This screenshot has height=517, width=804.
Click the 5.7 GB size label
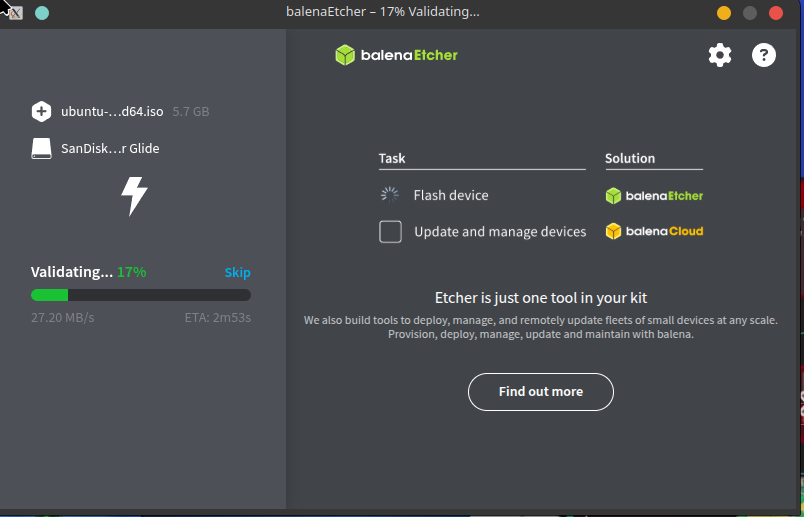coord(191,111)
